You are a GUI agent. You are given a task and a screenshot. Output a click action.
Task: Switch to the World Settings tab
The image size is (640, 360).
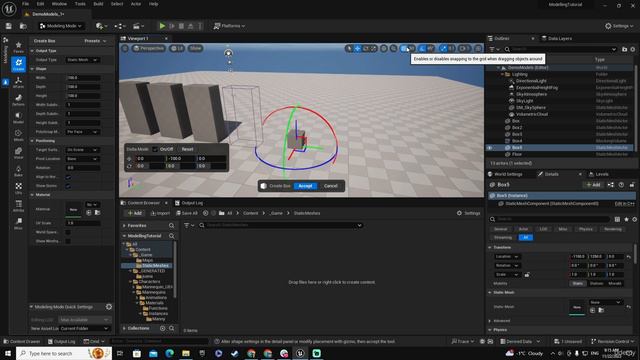pyautogui.click(x=505, y=174)
